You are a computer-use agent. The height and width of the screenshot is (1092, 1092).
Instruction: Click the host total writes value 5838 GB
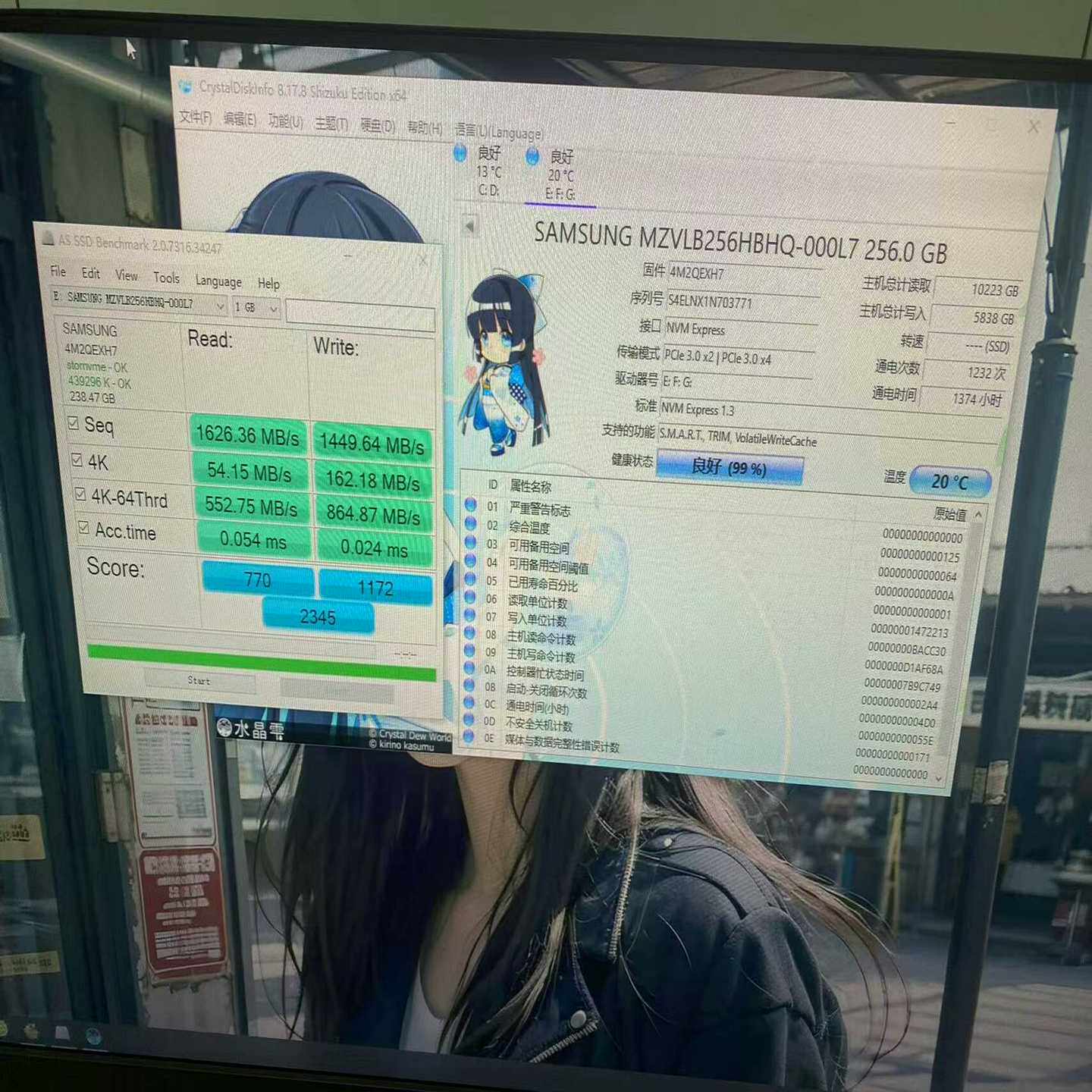[974, 318]
